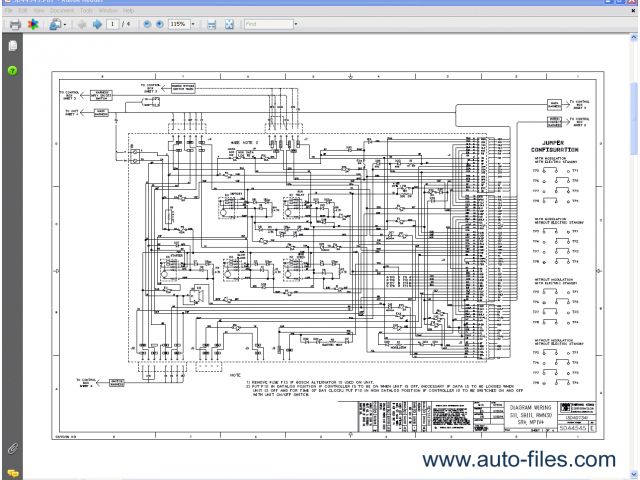Open the Comments panel at the sidebar bottom
Viewport: 640px width, 480px height.
[13, 471]
